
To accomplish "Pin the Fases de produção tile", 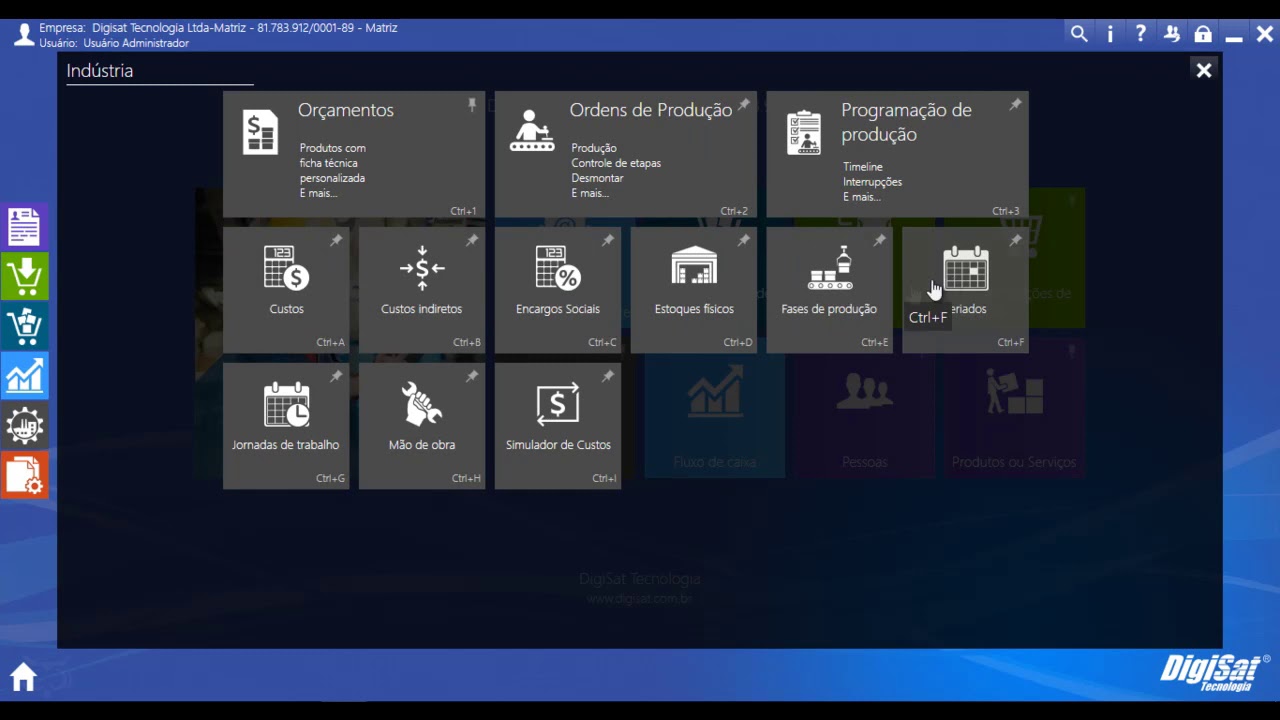I will pos(880,240).
